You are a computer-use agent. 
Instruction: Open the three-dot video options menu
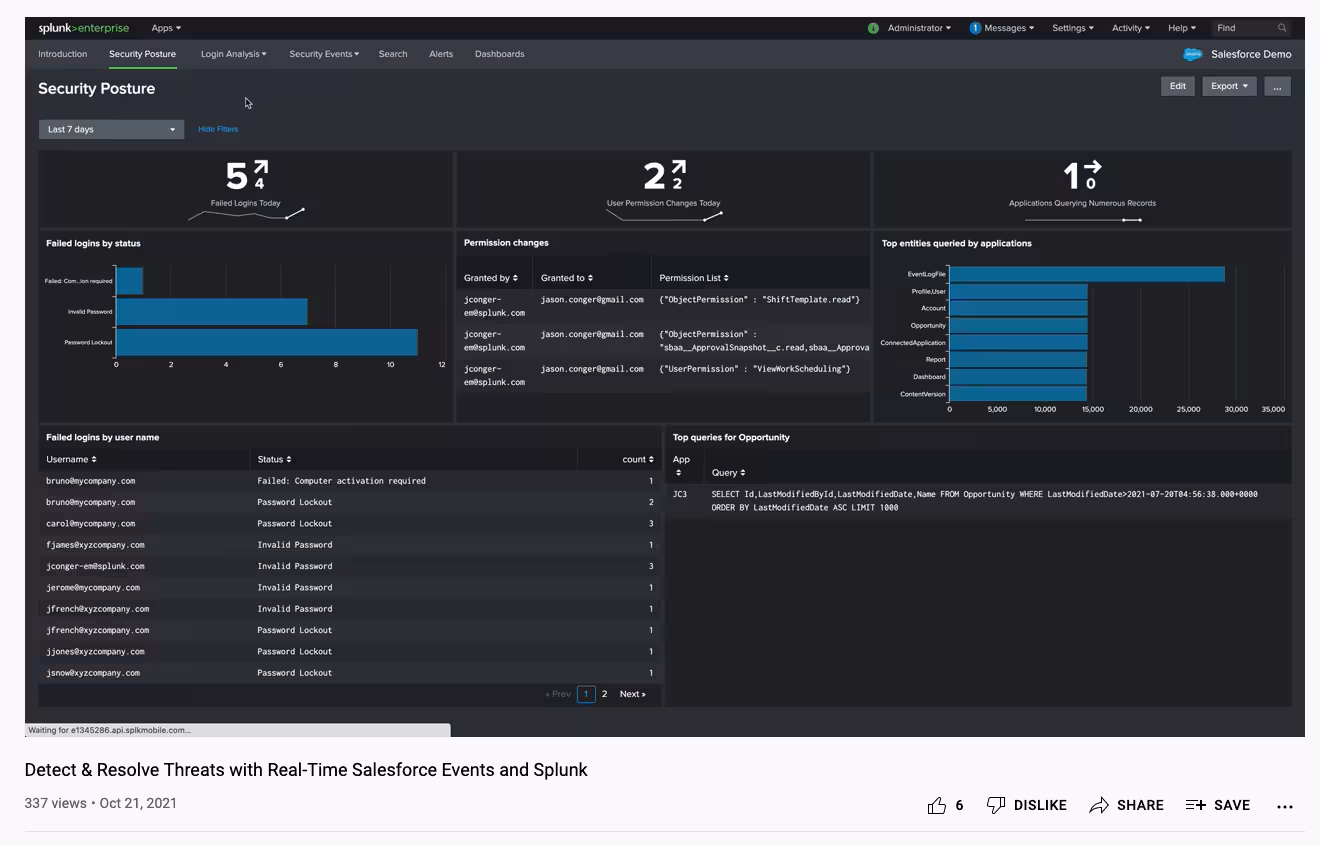1285,806
